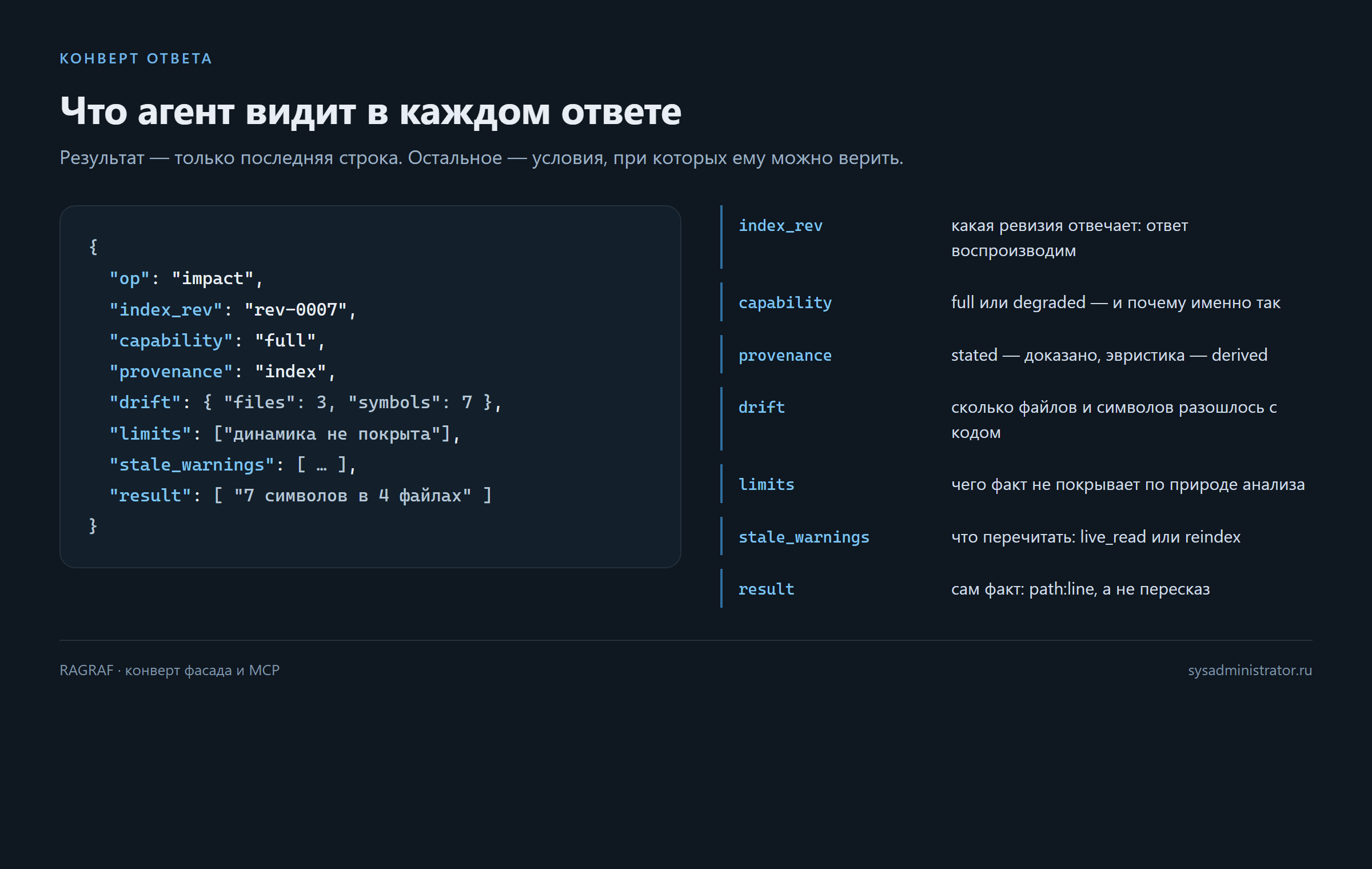Image resolution: width=1372 pixels, height=869 pixels.
Task: Click the closing curly brace in the code block
Action: click(x=93, y=526)
